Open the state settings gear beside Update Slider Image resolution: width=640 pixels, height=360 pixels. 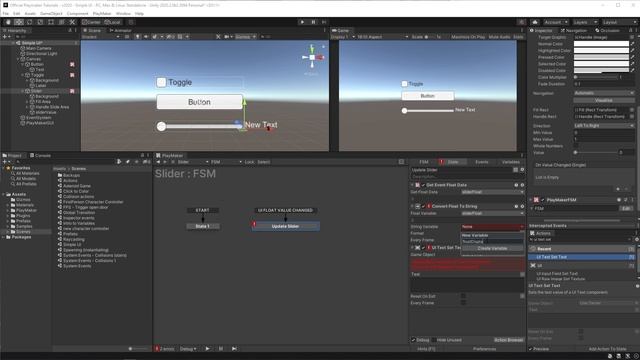[522, 170]
